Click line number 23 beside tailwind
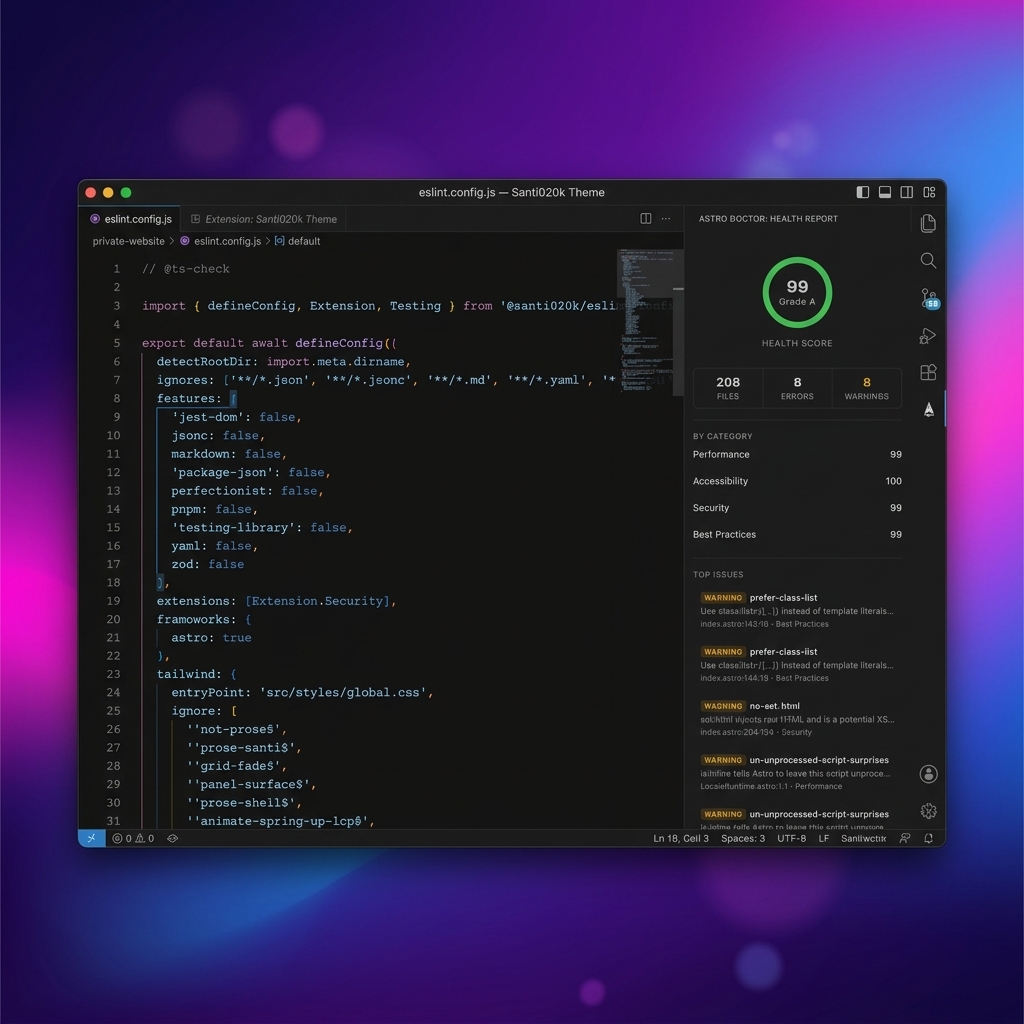This screenshot has width=1024, height=1024. (x=113, y=674)
